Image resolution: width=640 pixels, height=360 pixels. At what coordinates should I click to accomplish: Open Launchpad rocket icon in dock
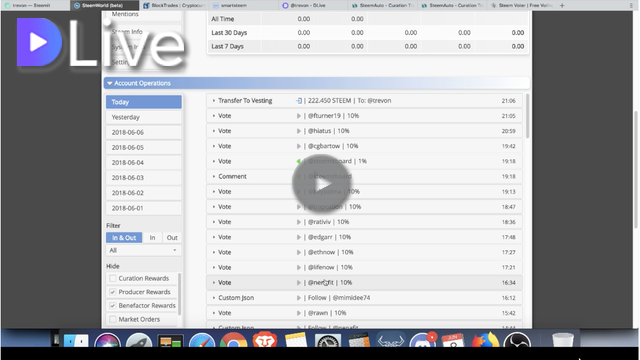click(139, 340)
